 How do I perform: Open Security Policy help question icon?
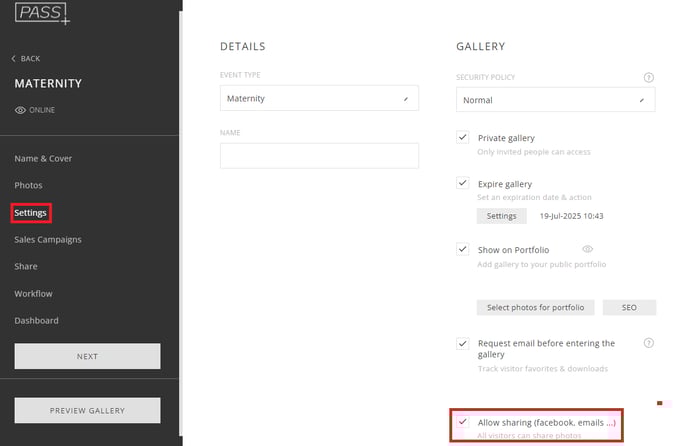coord(649,78)
